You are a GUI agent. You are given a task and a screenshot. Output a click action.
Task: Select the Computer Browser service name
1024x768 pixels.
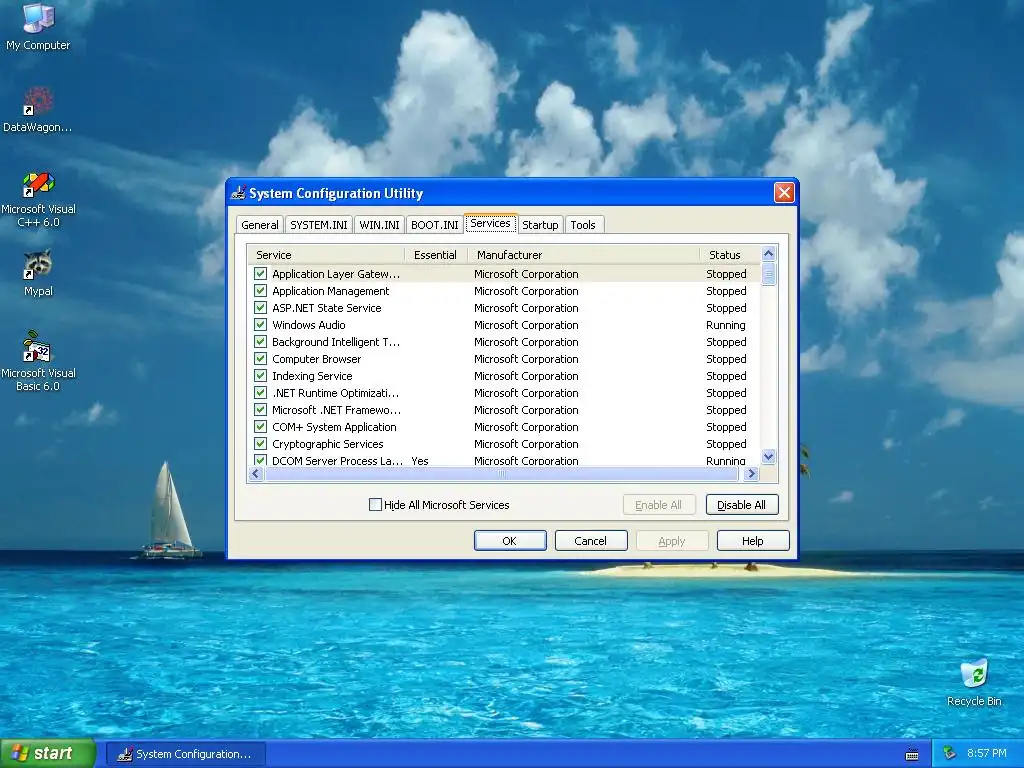(317, 359)
